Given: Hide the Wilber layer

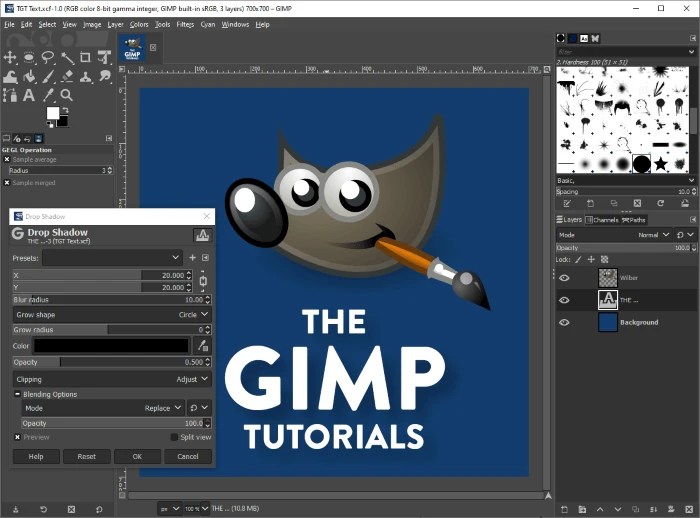Looking at the screenshot, I should pos(564,278).
